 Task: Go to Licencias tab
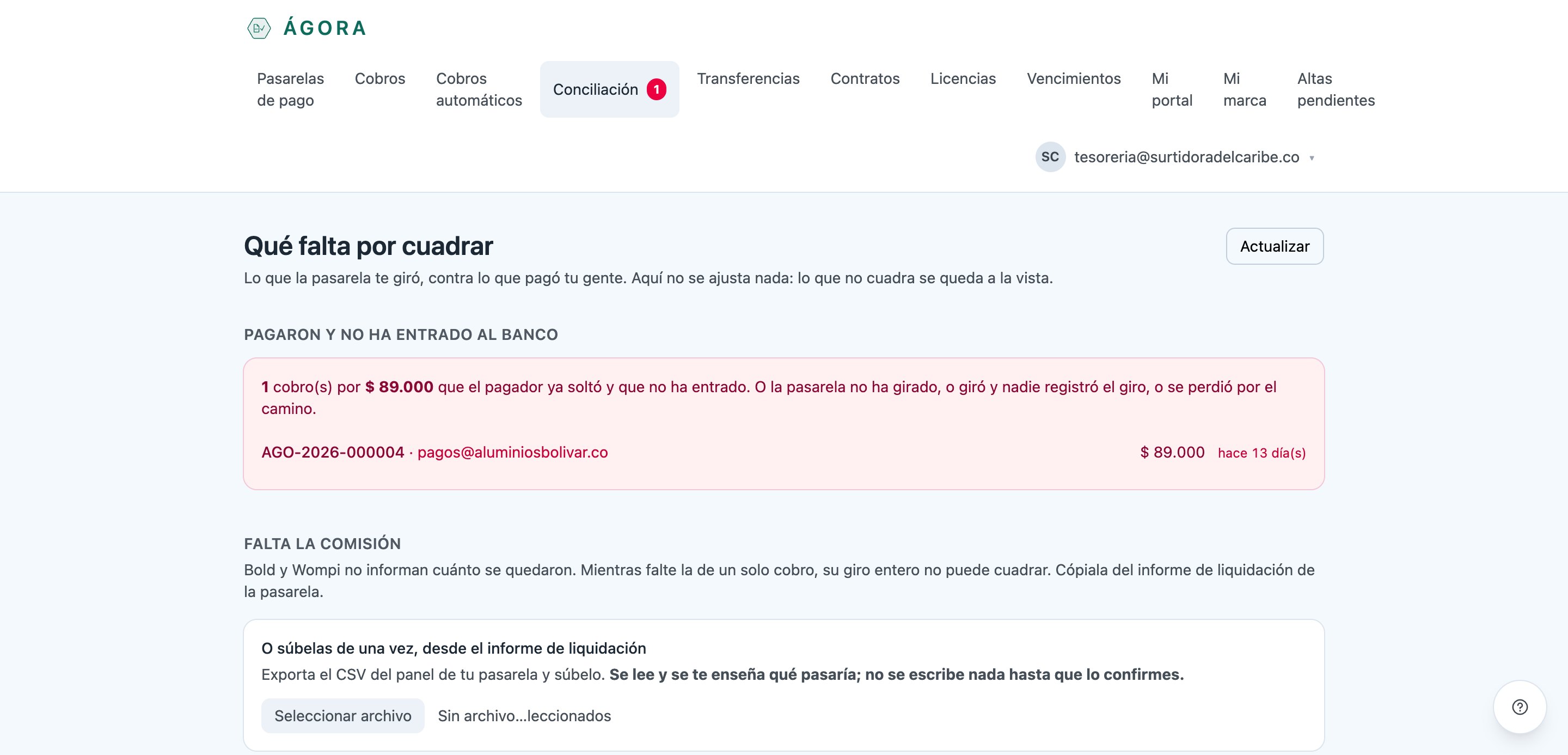(963, 78)
